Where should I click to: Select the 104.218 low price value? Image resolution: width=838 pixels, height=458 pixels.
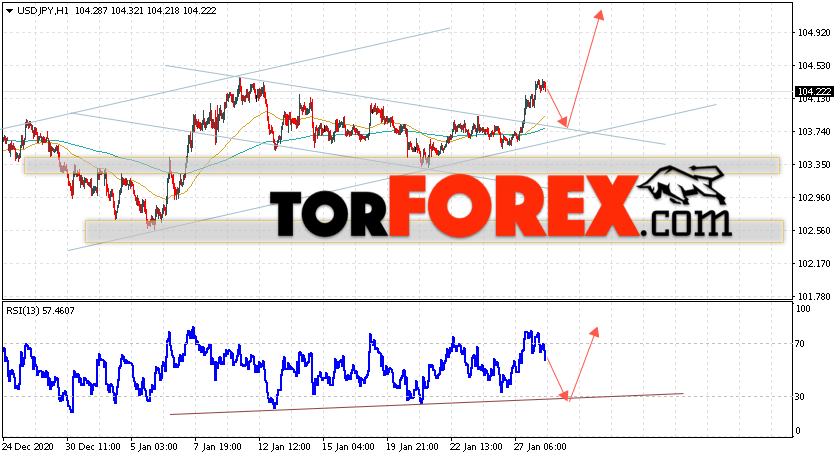click(163, 11)
